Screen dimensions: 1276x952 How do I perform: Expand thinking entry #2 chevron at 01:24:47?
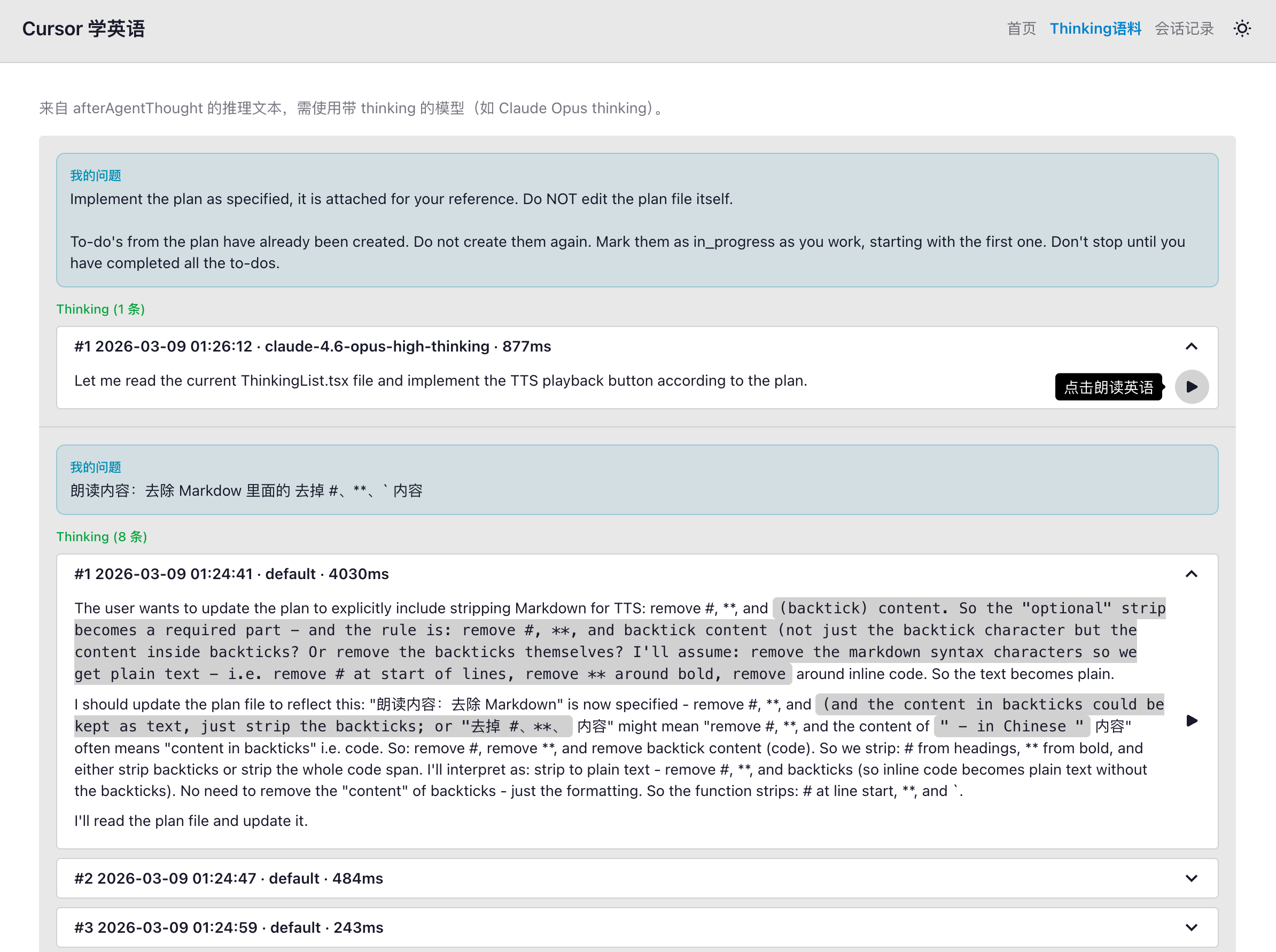coord(1191,878)
